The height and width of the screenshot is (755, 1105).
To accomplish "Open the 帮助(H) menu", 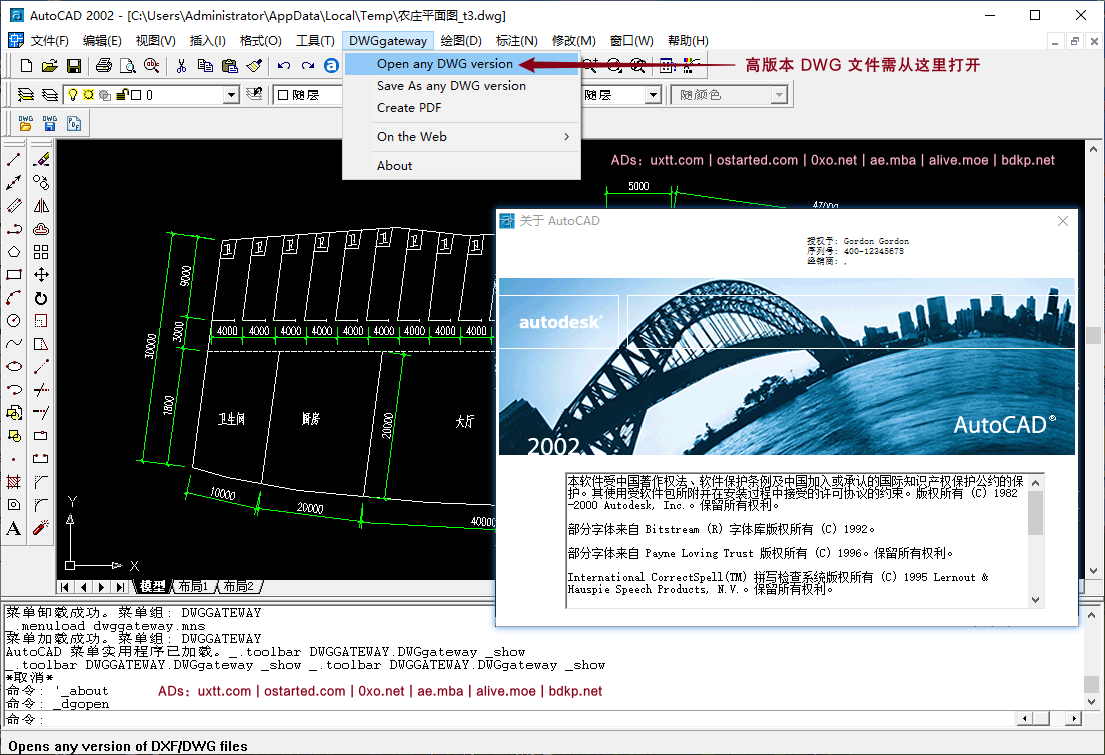I will (689, 41).
